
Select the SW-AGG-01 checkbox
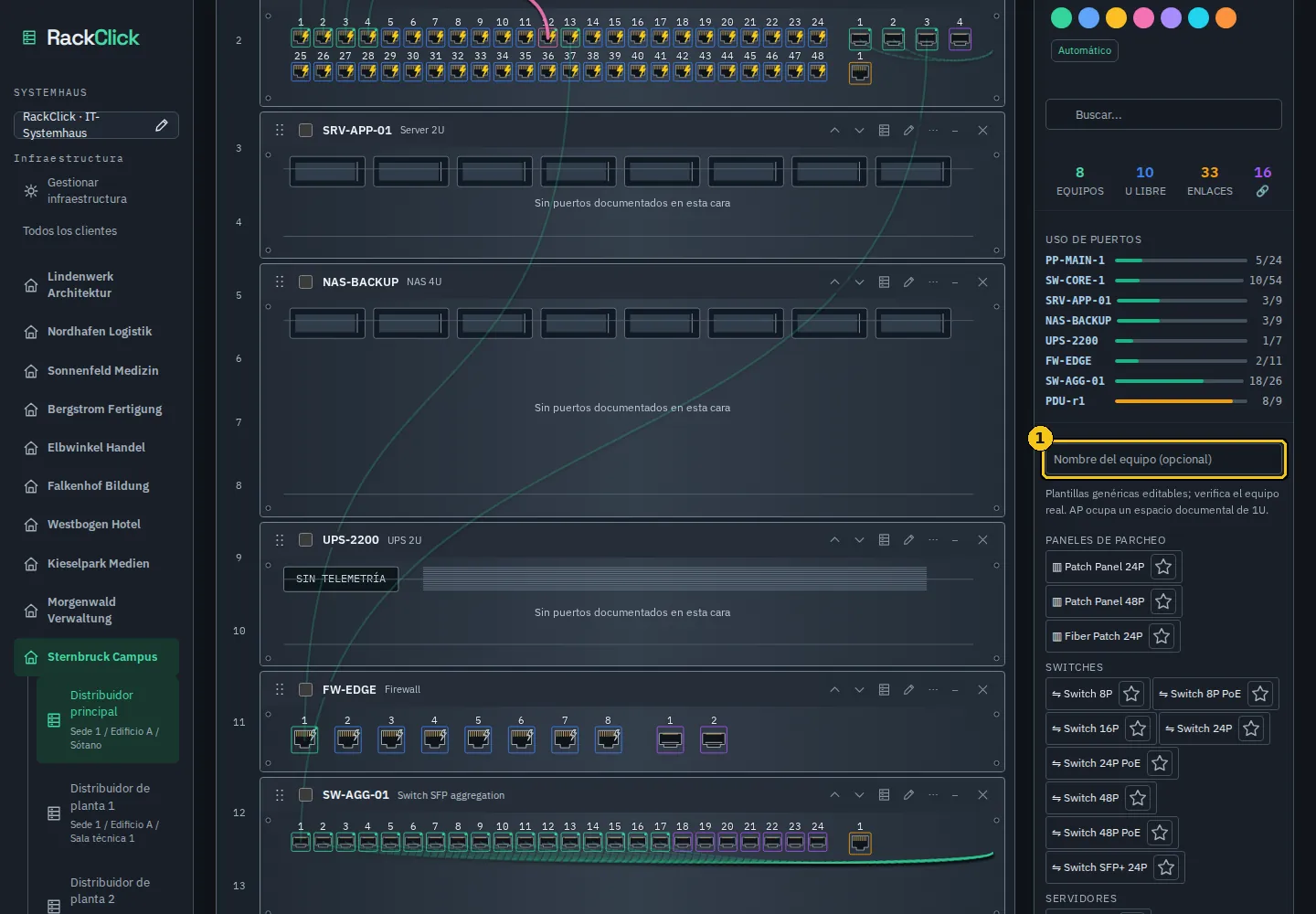pyautogui.click(x=306, y=795)
